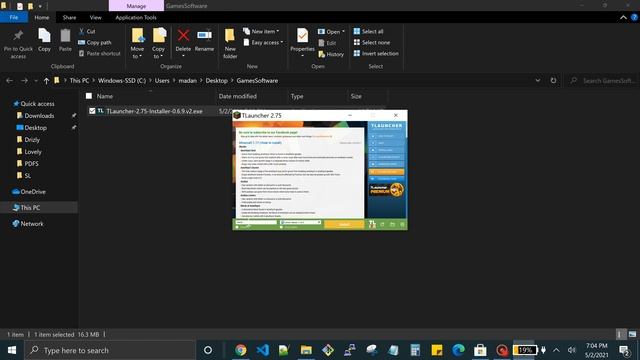Viewport: 640px width, 360px height.
Task: Open Visual Studio Code from taskbar
Action: click(262, 350)
